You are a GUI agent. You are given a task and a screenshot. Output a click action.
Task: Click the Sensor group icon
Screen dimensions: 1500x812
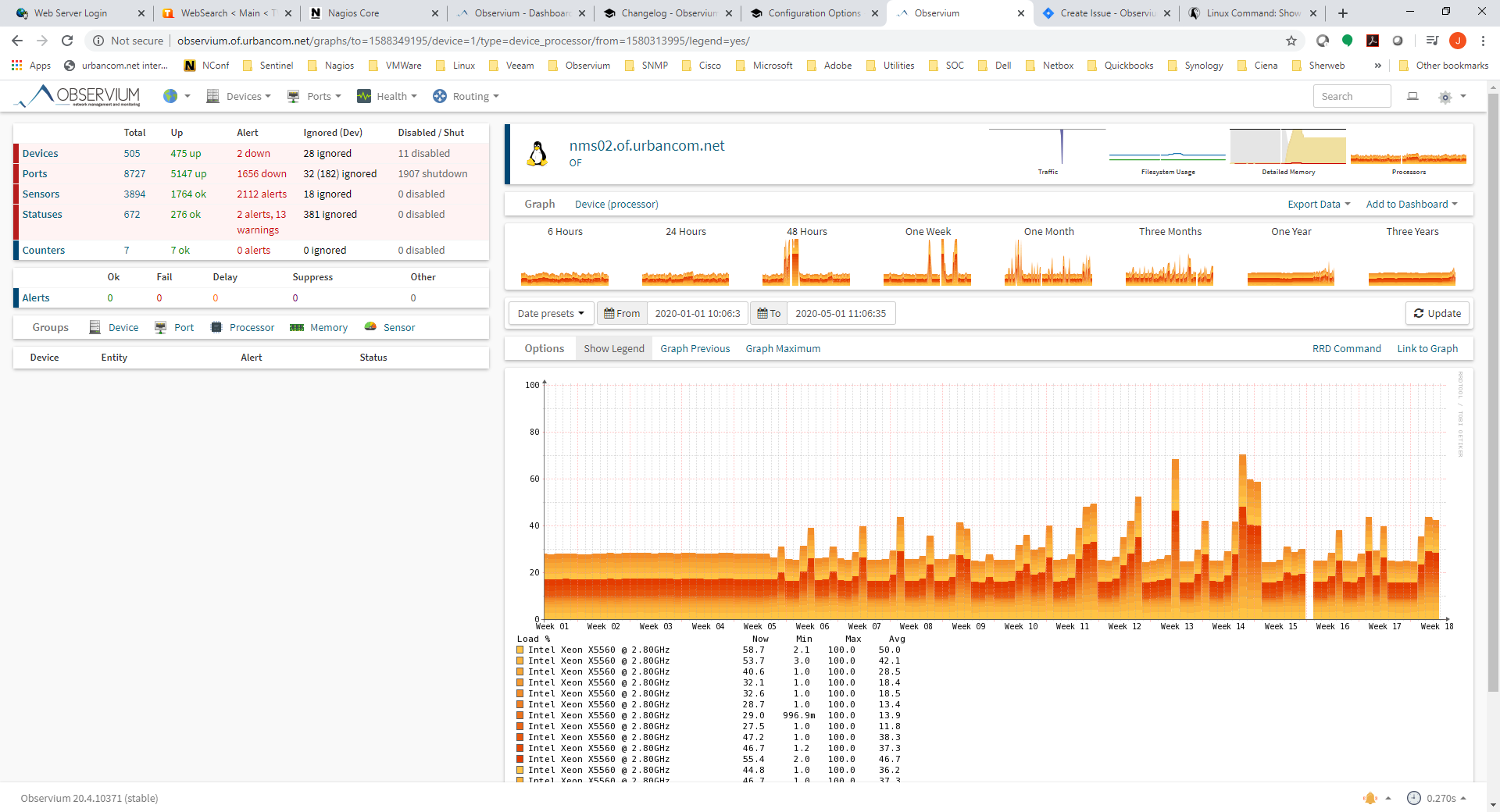pos(370,326)
